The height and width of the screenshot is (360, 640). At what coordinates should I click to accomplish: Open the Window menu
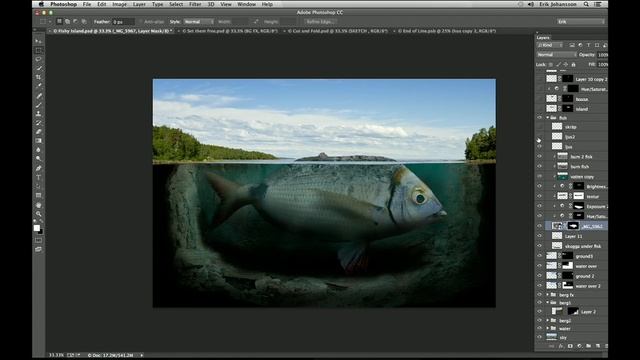(247, 4)
